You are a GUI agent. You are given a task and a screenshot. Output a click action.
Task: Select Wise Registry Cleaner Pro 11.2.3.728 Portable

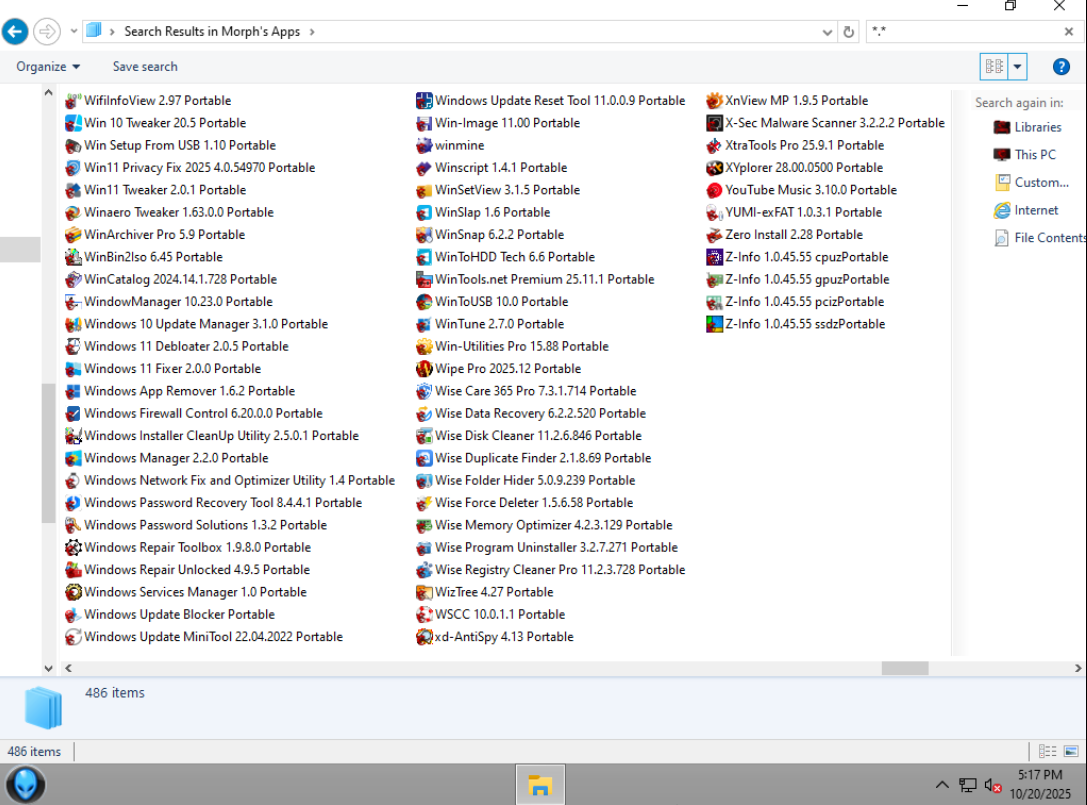550,570
